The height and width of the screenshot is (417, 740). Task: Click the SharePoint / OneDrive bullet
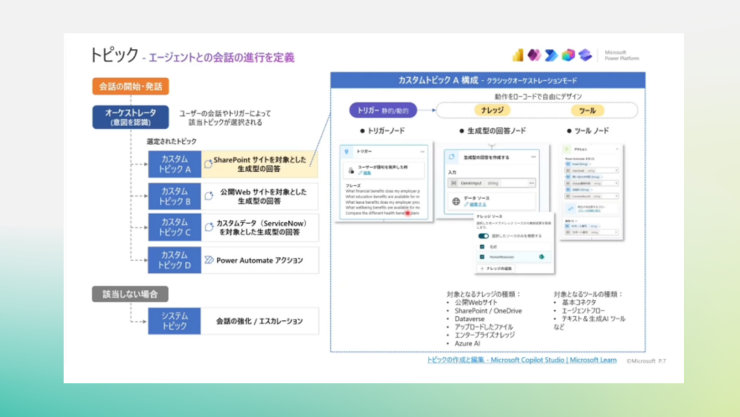(488, 311)
